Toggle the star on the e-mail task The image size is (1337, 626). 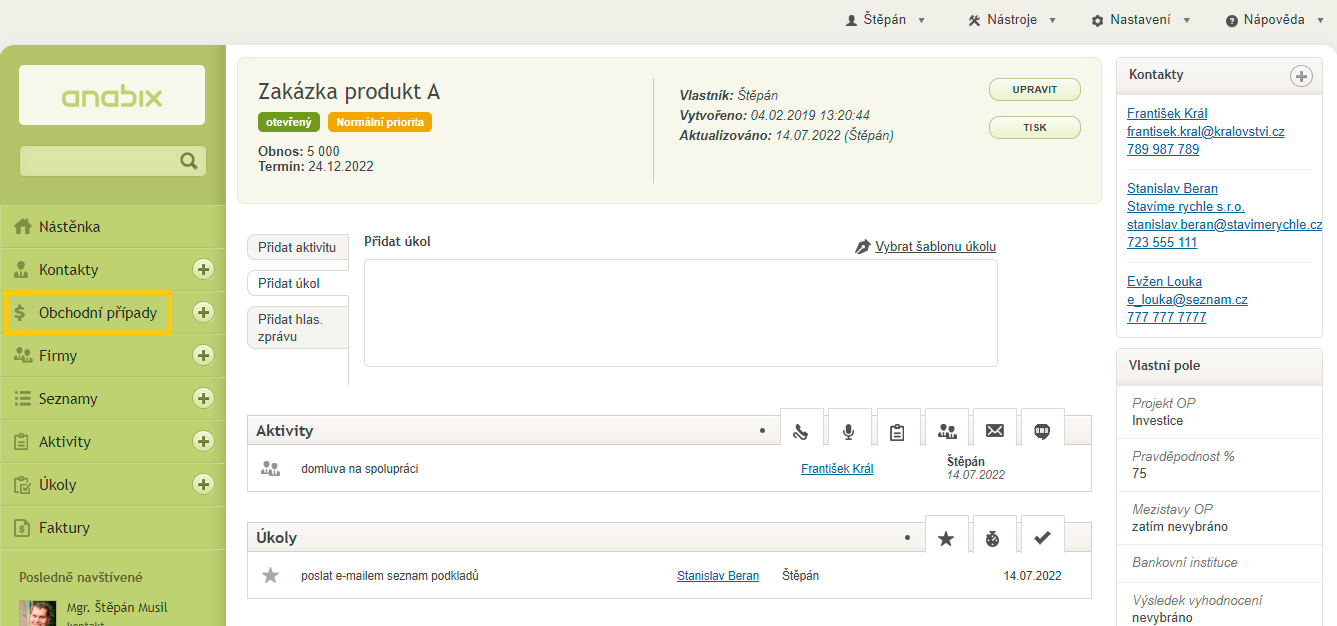coord(270,576)
